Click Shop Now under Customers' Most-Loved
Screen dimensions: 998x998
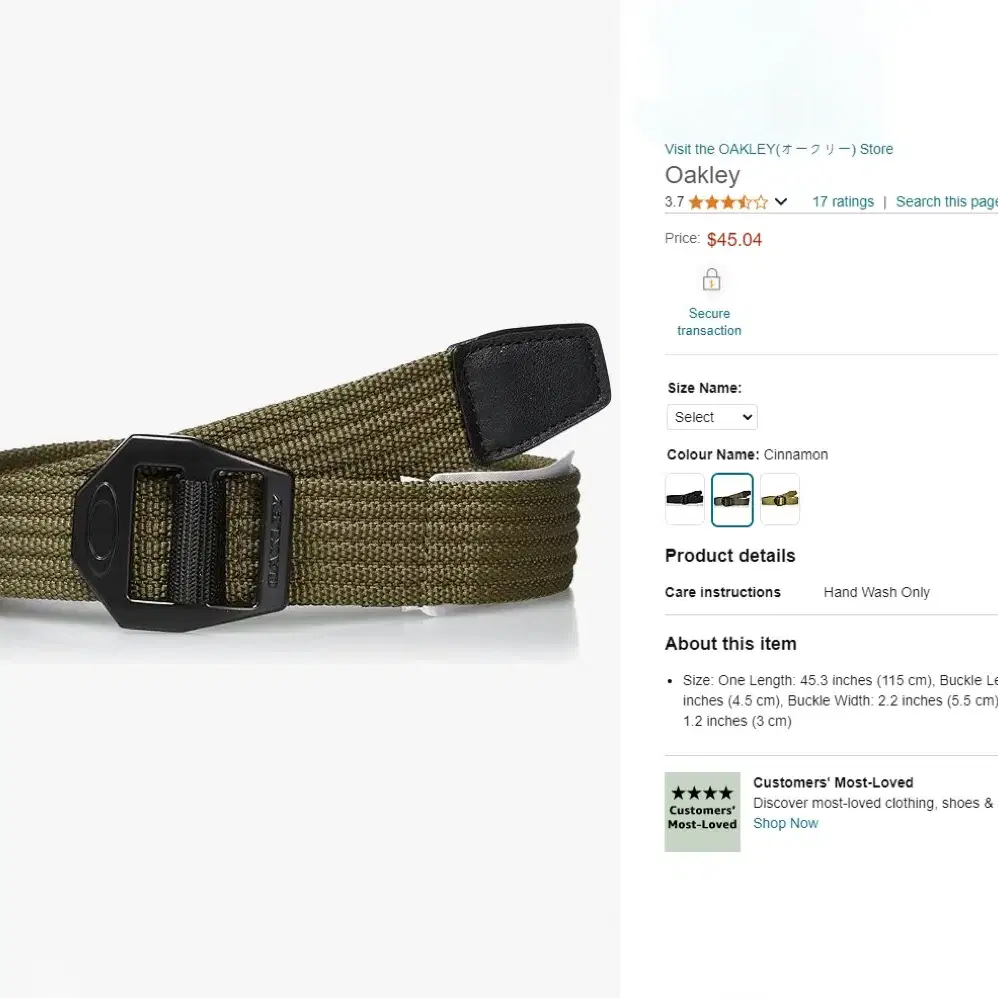click(785, 823)
